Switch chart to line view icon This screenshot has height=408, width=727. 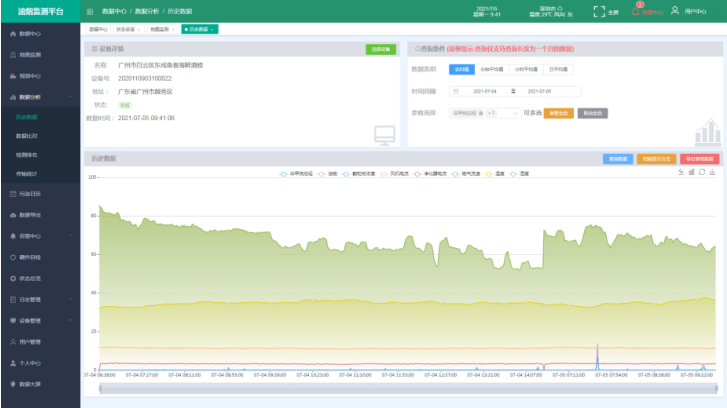(x=680, y=172)
